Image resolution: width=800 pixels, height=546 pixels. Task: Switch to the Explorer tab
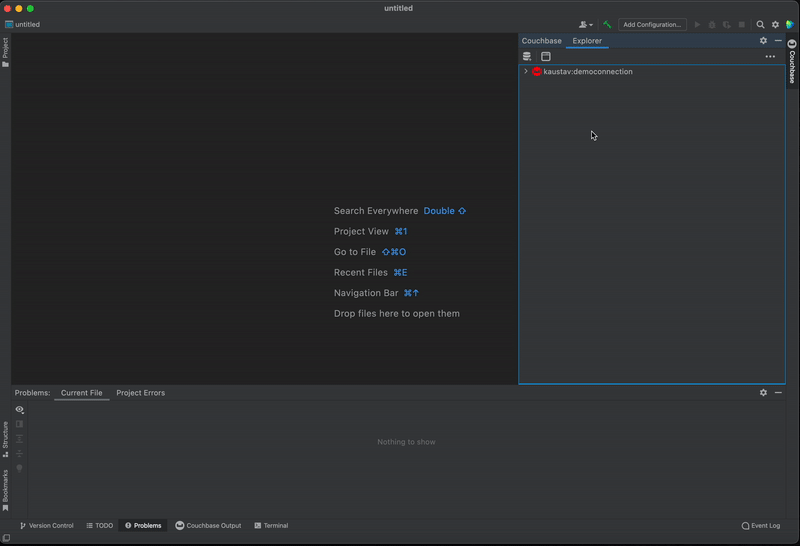587,41
